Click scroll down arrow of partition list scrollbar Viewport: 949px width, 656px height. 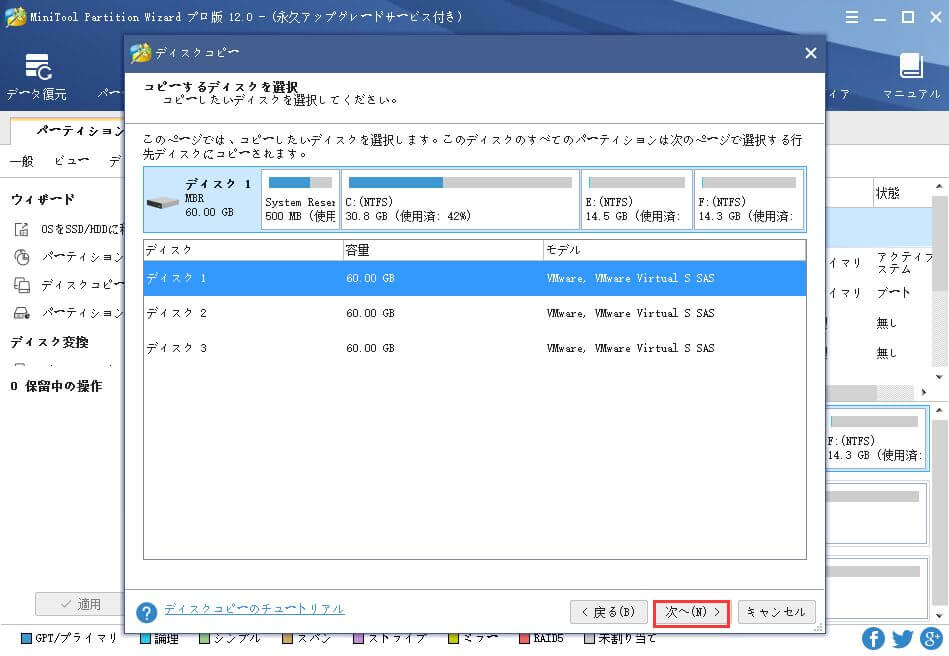tap(939, 376)
